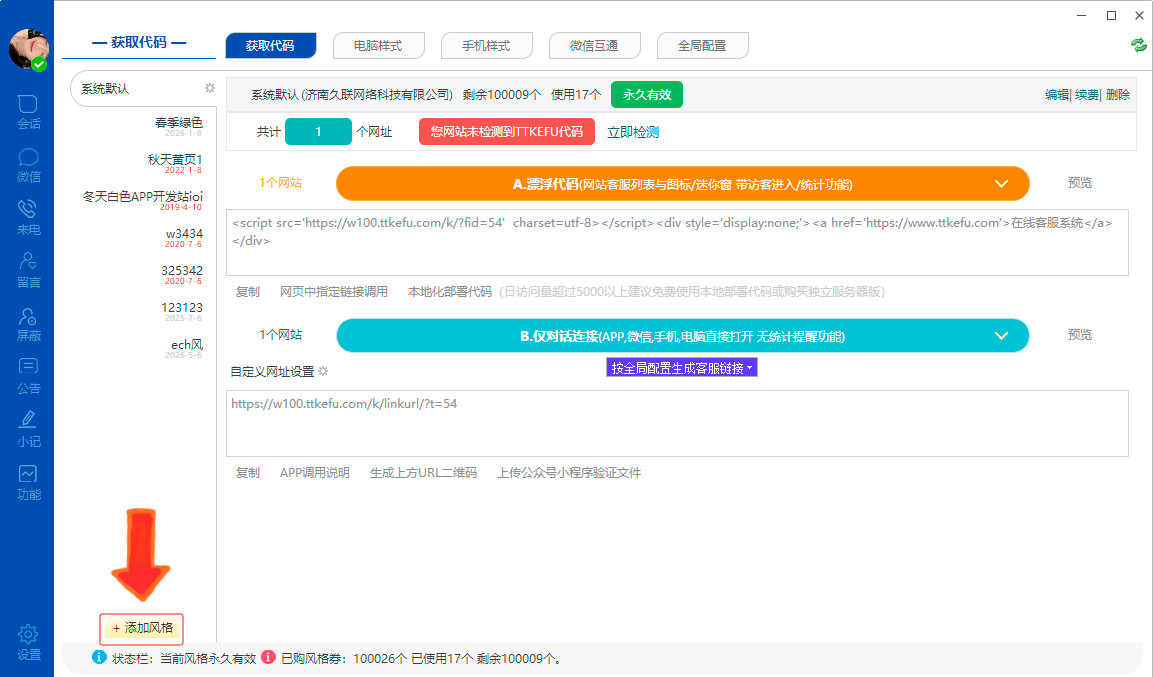The height and width of the screenshot is (677, 1153).
Task: Click the 删除 link
Action: click(1118, 95)
